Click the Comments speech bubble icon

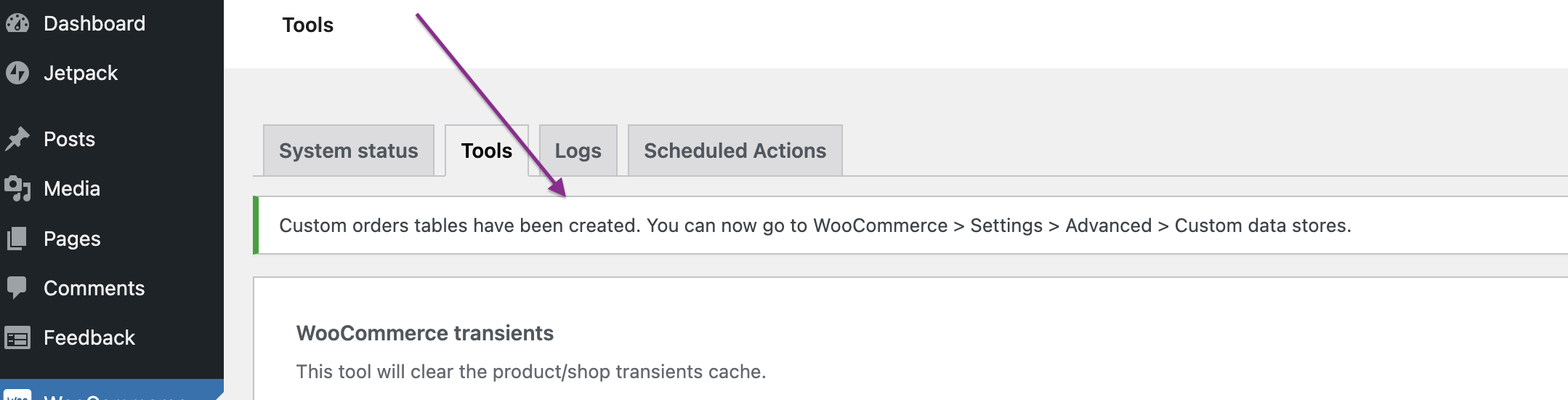(17, 288)
